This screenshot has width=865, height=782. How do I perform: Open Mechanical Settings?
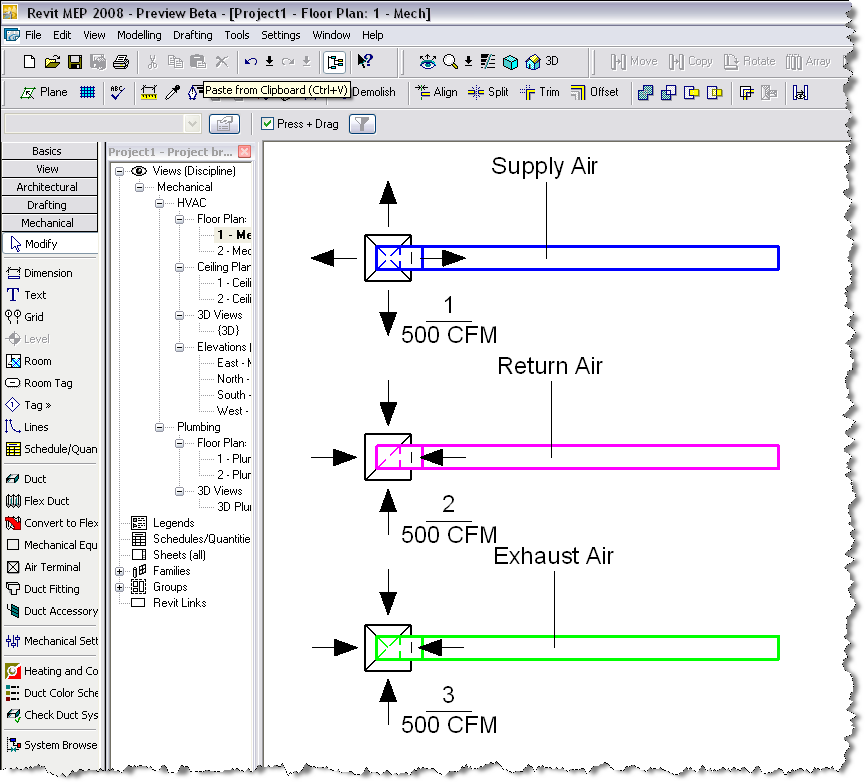tap(51, 641)
